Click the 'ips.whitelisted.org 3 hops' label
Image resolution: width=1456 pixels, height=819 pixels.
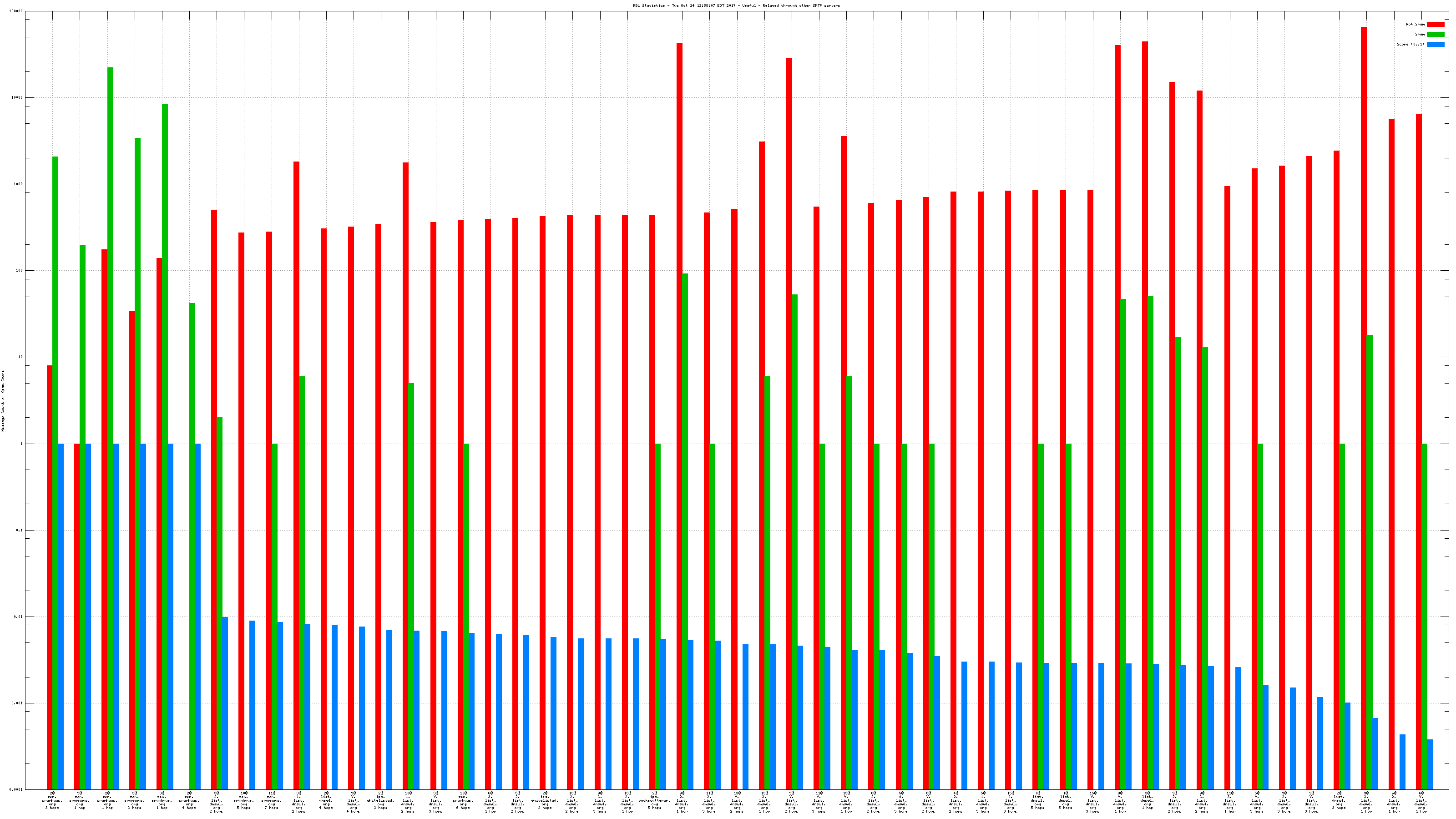(380, 801)
